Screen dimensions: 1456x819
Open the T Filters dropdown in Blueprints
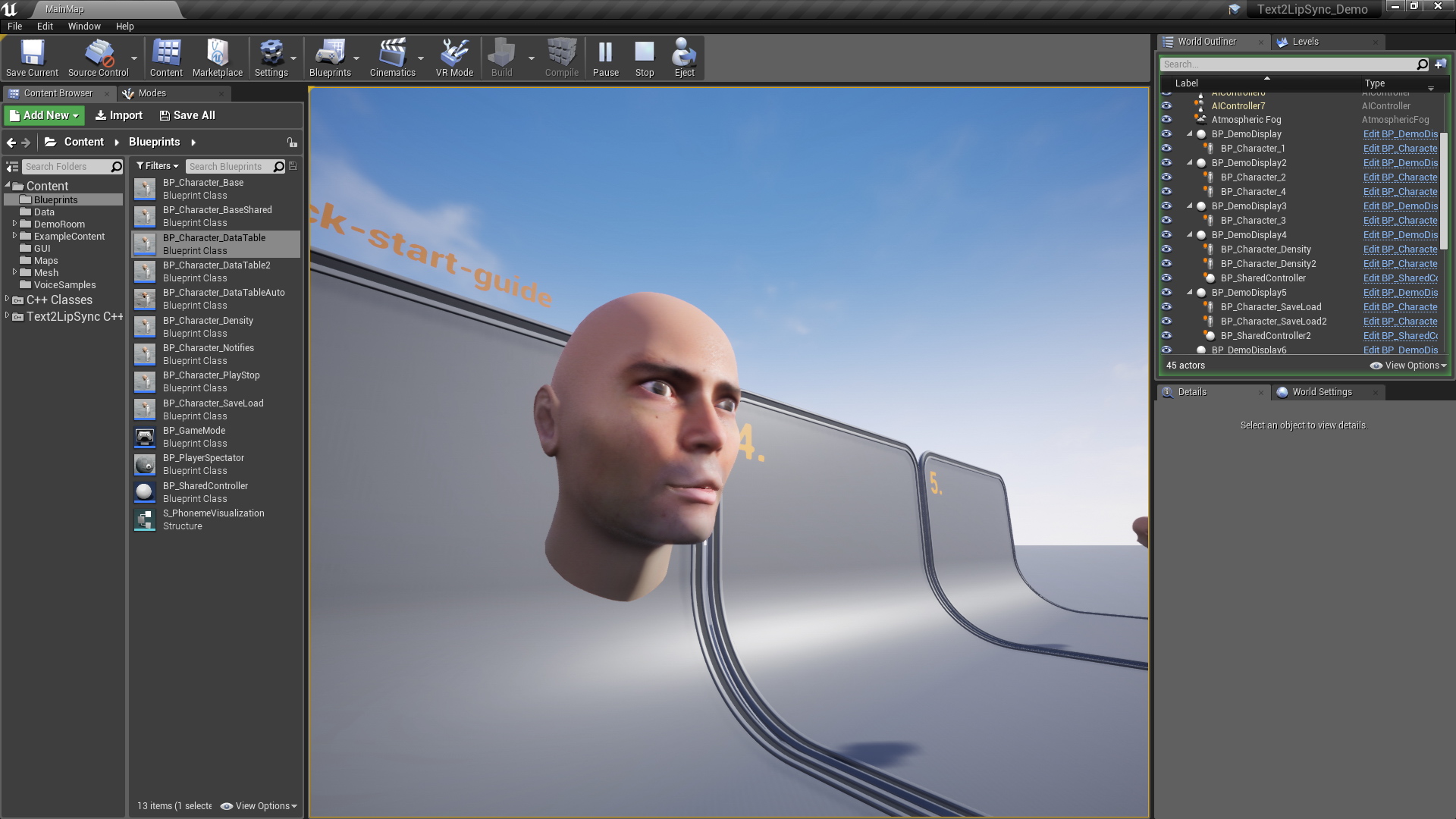(155, 166)
